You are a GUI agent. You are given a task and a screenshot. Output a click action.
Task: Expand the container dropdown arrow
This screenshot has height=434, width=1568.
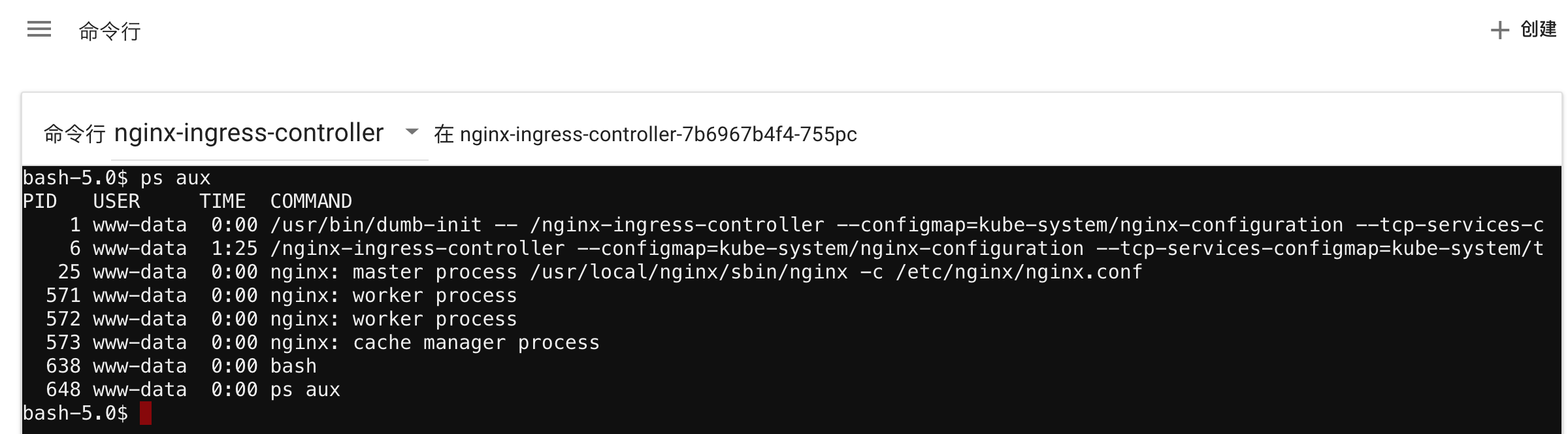tap(412, 131)
